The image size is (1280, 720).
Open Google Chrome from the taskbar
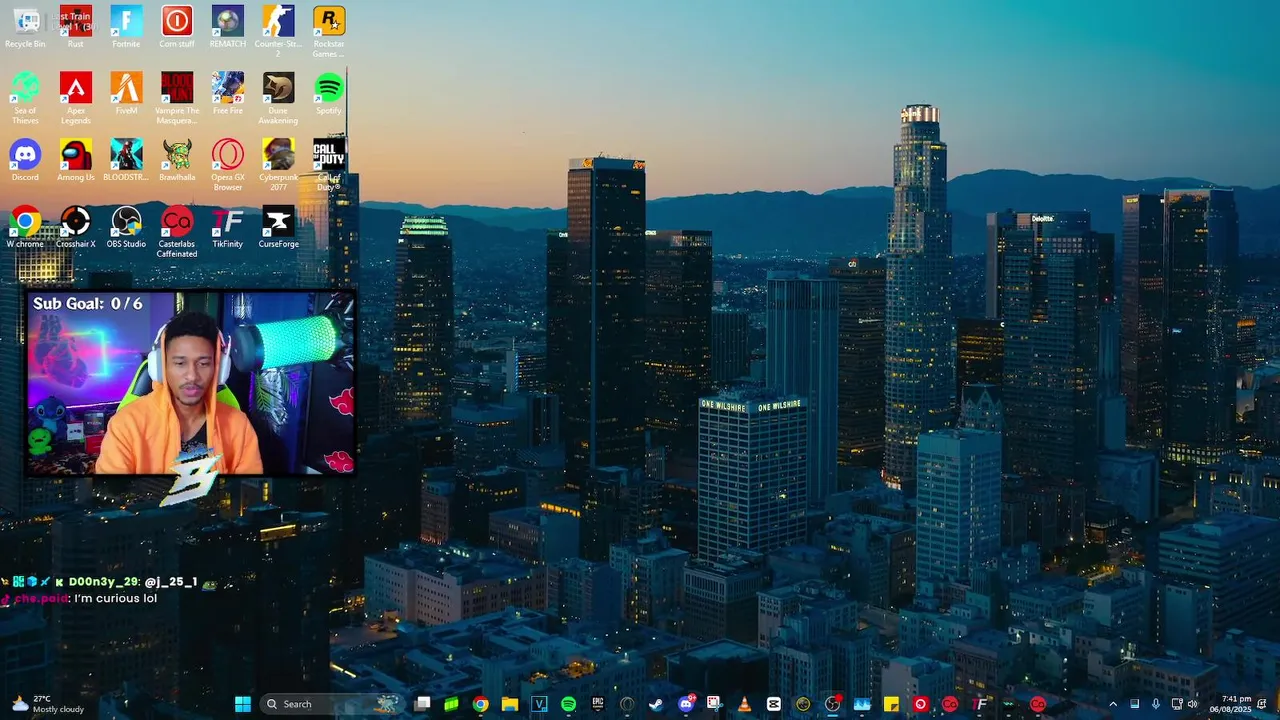click(x=481, y=704)
